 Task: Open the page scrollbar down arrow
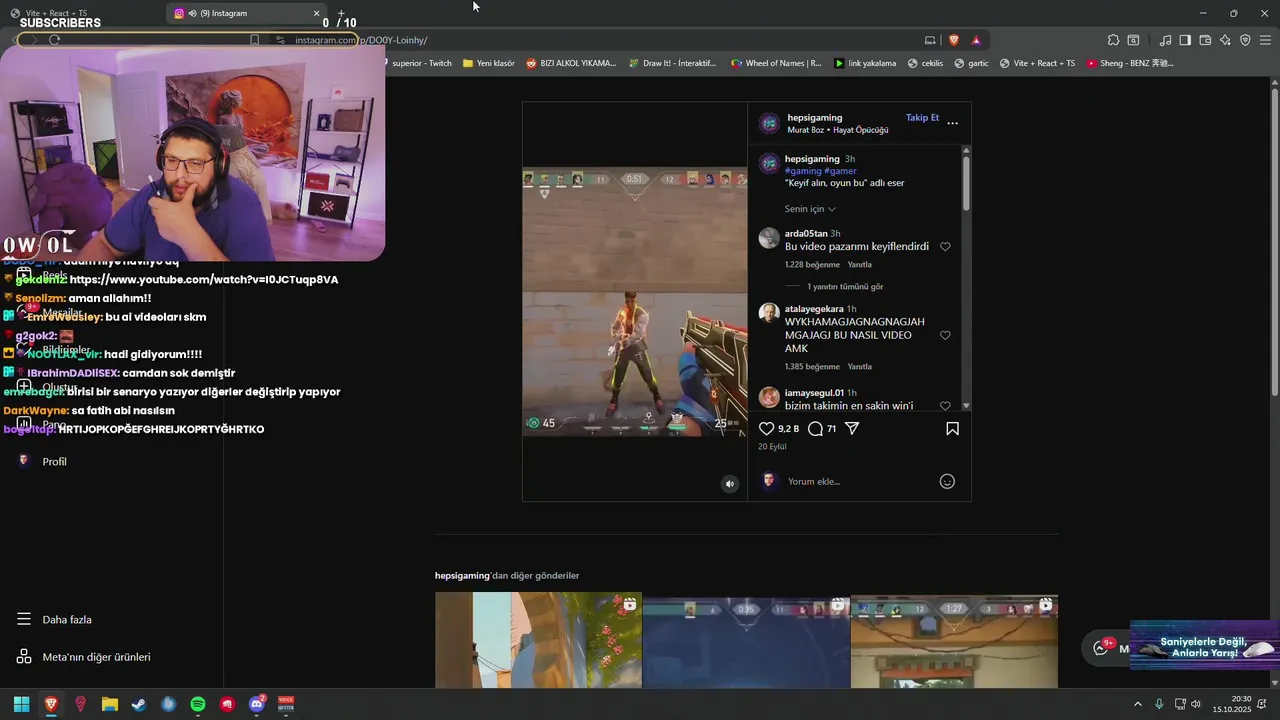point(1274,682)
